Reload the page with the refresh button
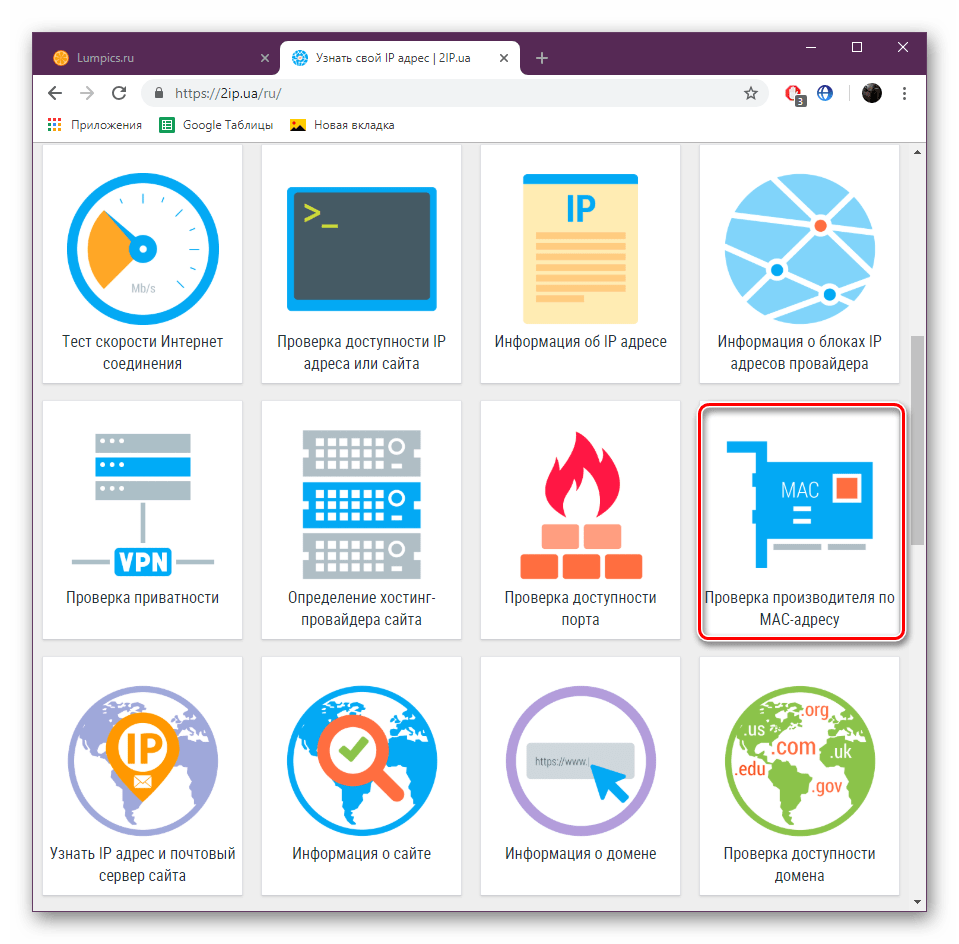The image size is (959, 944). pos(119,93)
